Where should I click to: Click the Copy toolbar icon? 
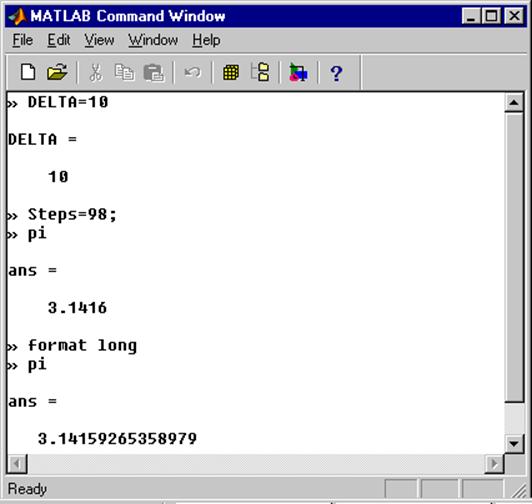coord(124,73)
